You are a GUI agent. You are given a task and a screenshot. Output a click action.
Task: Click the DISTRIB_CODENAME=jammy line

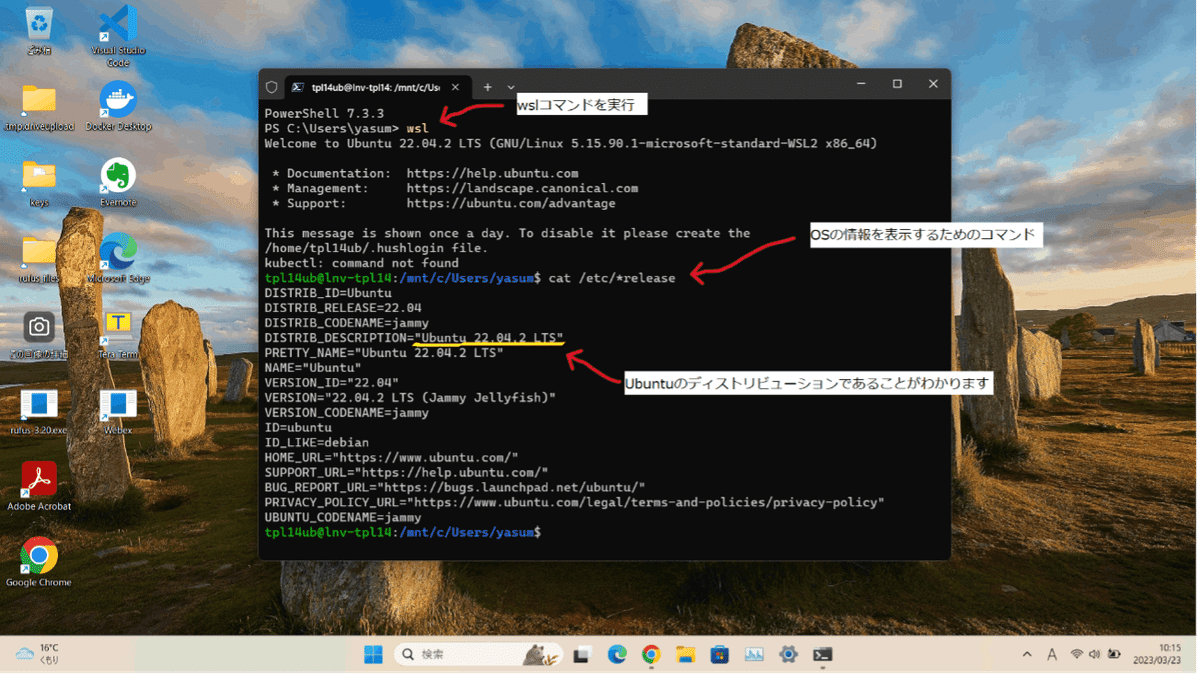point(346,323)
